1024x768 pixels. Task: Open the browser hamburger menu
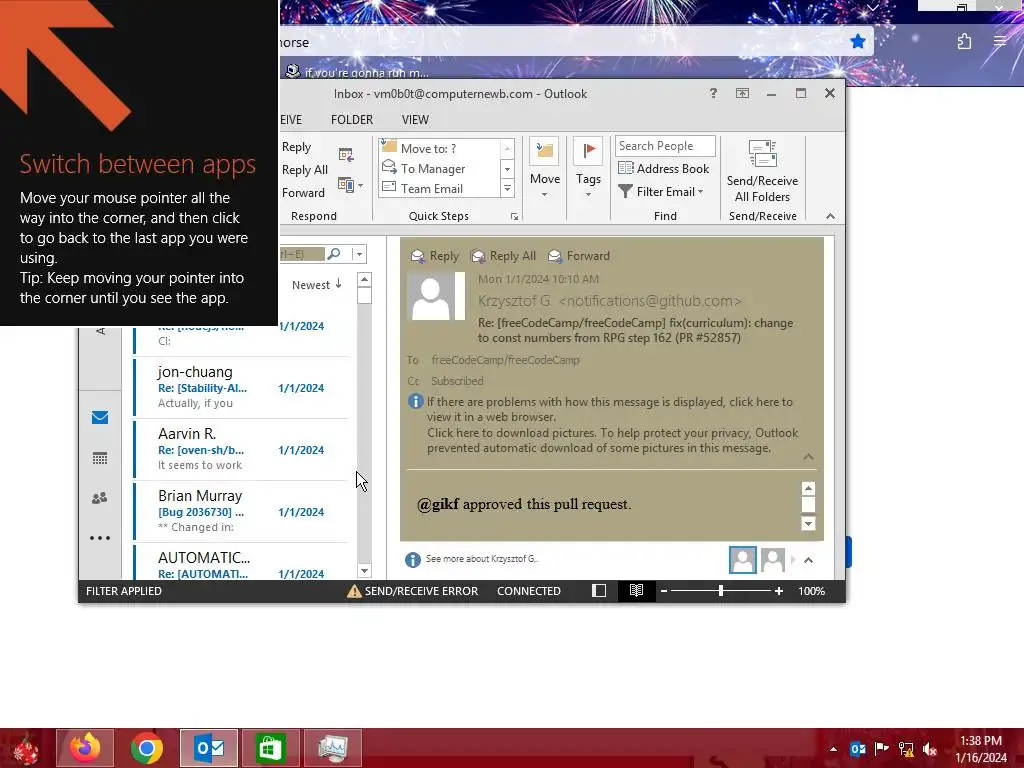tap(1000, 41)
